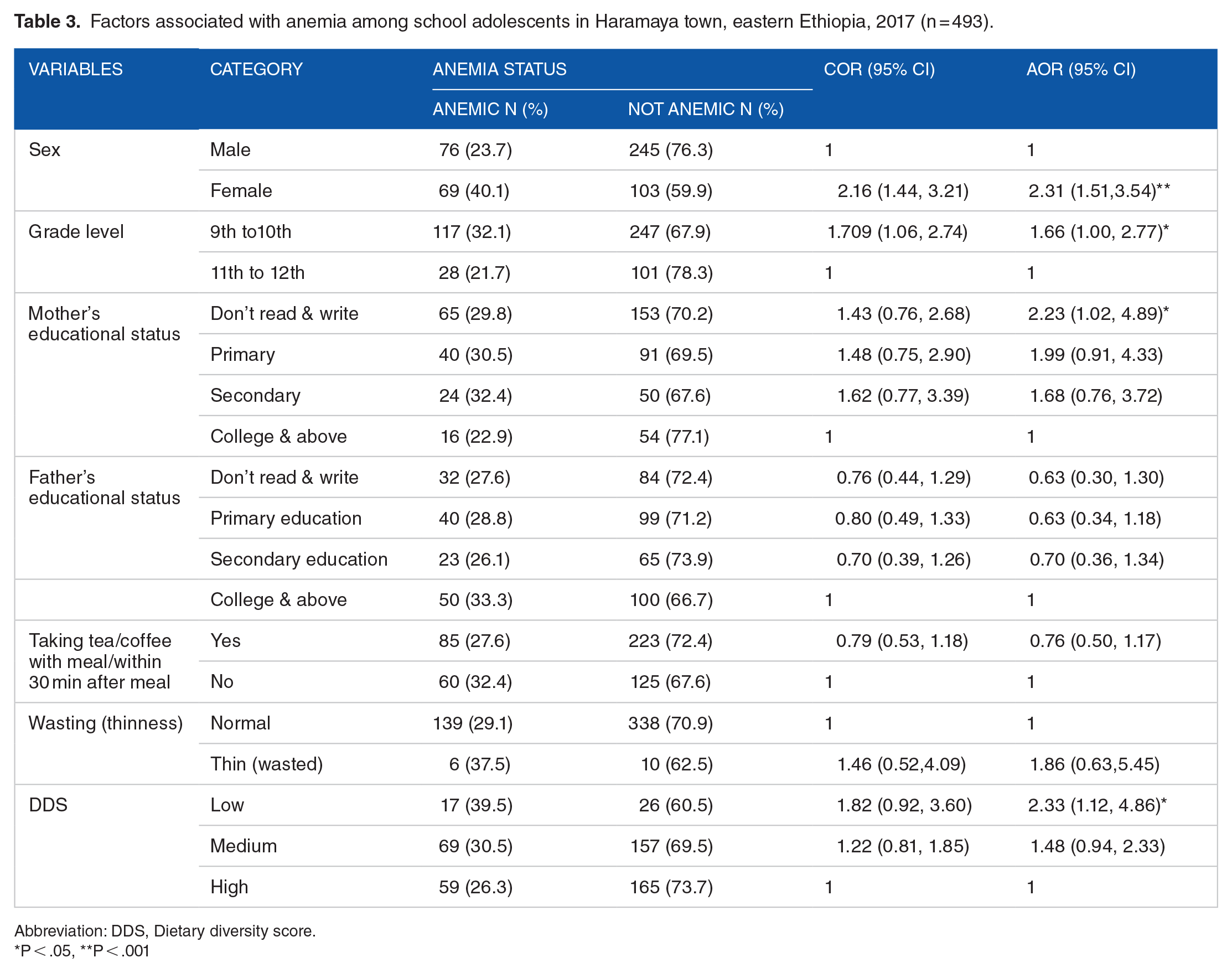Click the CATEGORY column header
1232x973 pixels.
tap(256, 70)
